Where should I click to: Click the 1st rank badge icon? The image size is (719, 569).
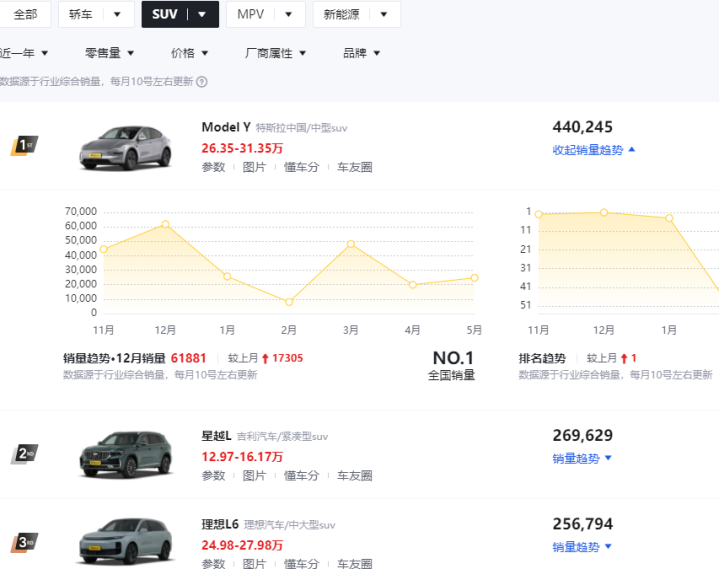[24, 146]
